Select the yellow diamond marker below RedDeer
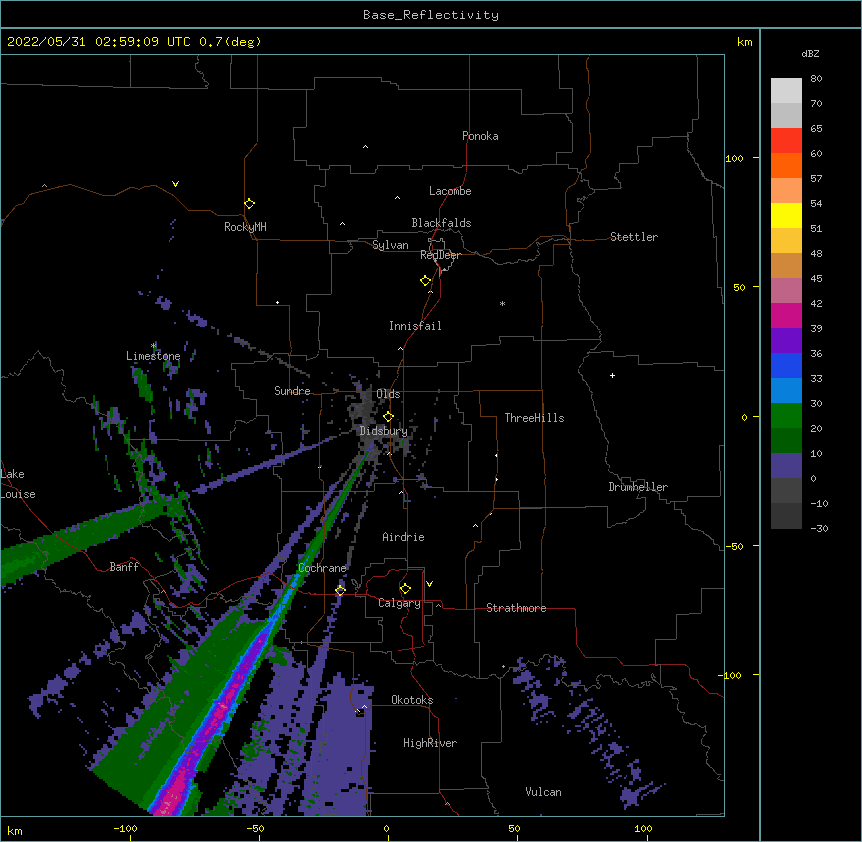Viewport: 862px width, 842px height. [x=426, y=281]
